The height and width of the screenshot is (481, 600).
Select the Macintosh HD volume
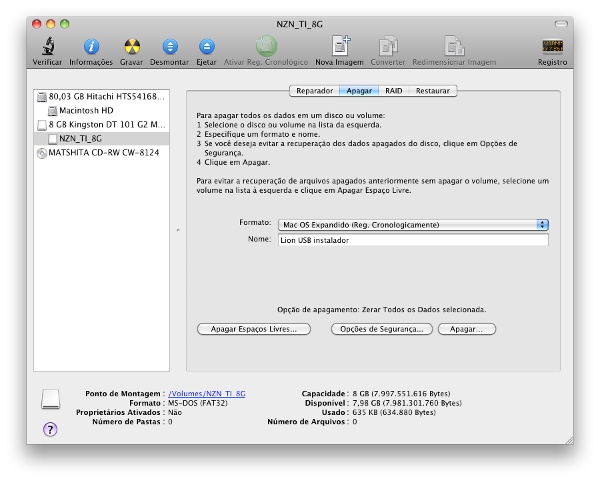tap(101, 111)
